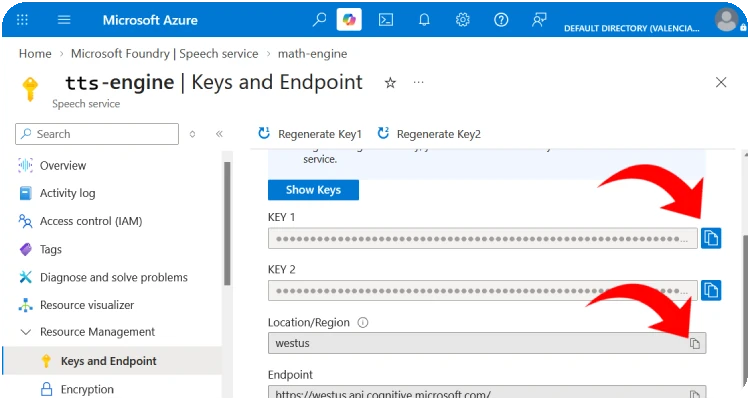Click the Encryption lock icon
750x402 pixels.
click(x=46, y=389)
